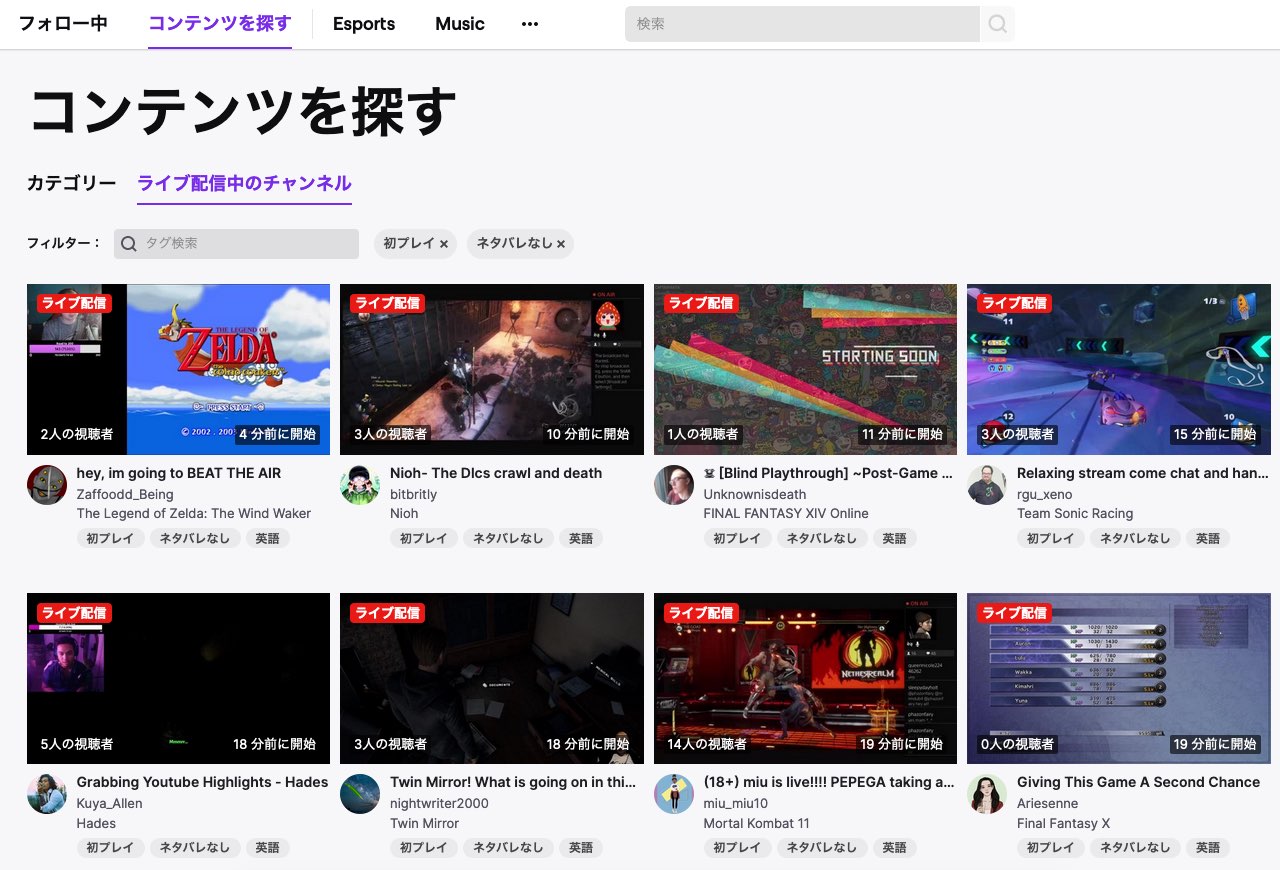Open 'Giving This Game A Second Chance' title
This screenshot has width=1280, height=870.
tap(1139, 782)
